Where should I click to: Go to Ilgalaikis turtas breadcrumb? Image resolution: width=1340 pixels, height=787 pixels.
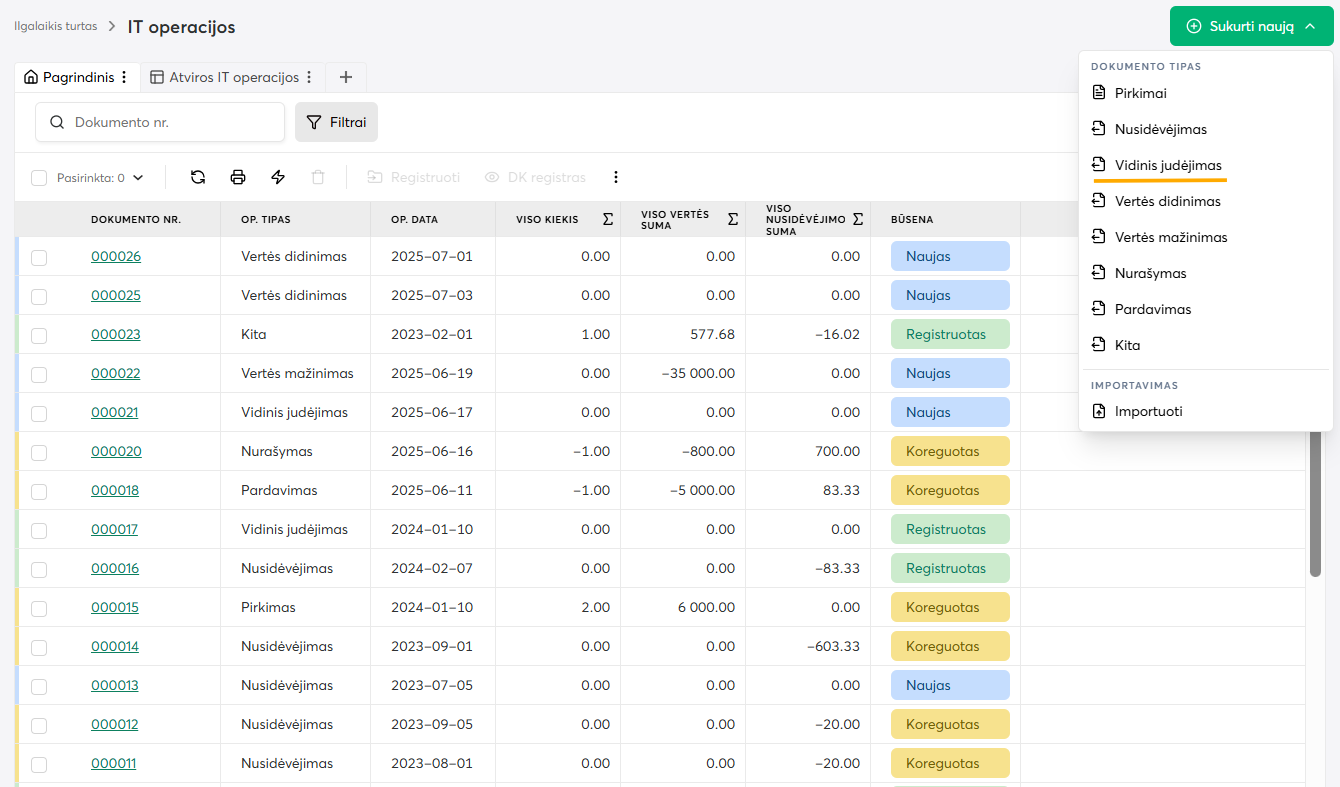(56, 26)
